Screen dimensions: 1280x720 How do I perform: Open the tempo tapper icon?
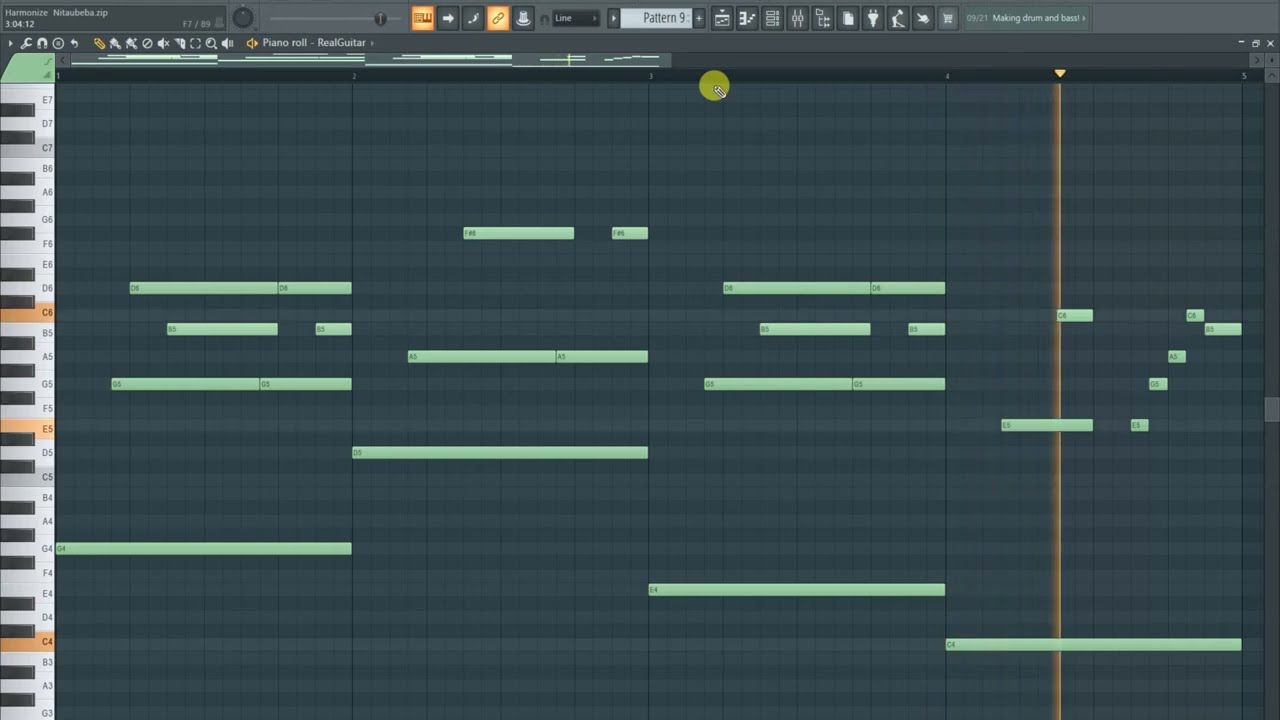point(897,18)
